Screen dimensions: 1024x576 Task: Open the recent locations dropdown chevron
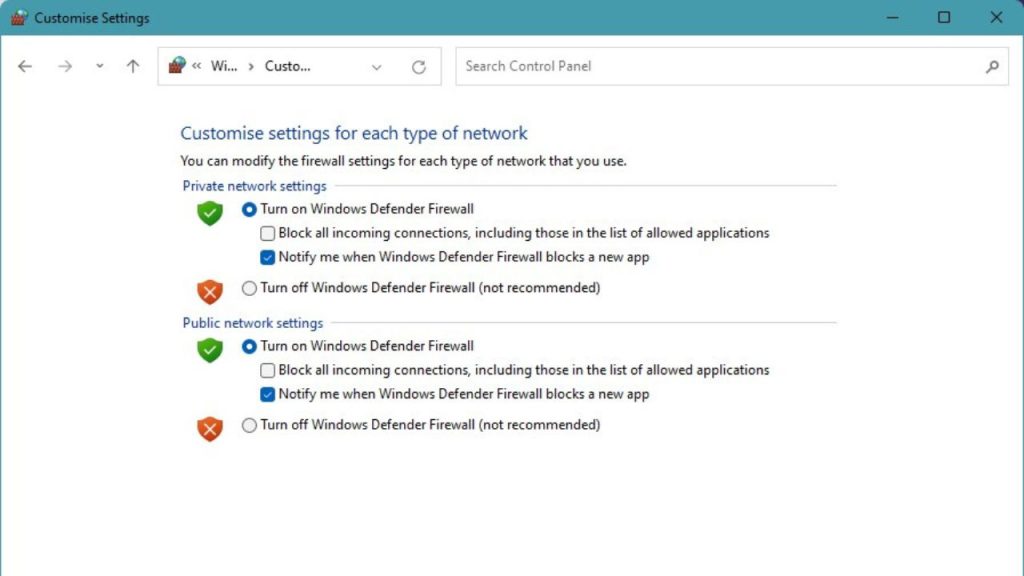click(99, 66)
